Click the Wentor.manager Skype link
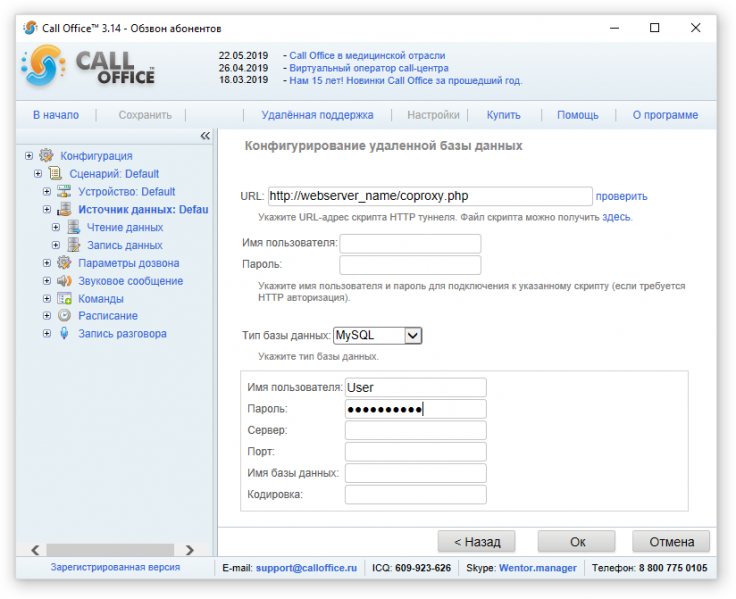 (537, 568)
